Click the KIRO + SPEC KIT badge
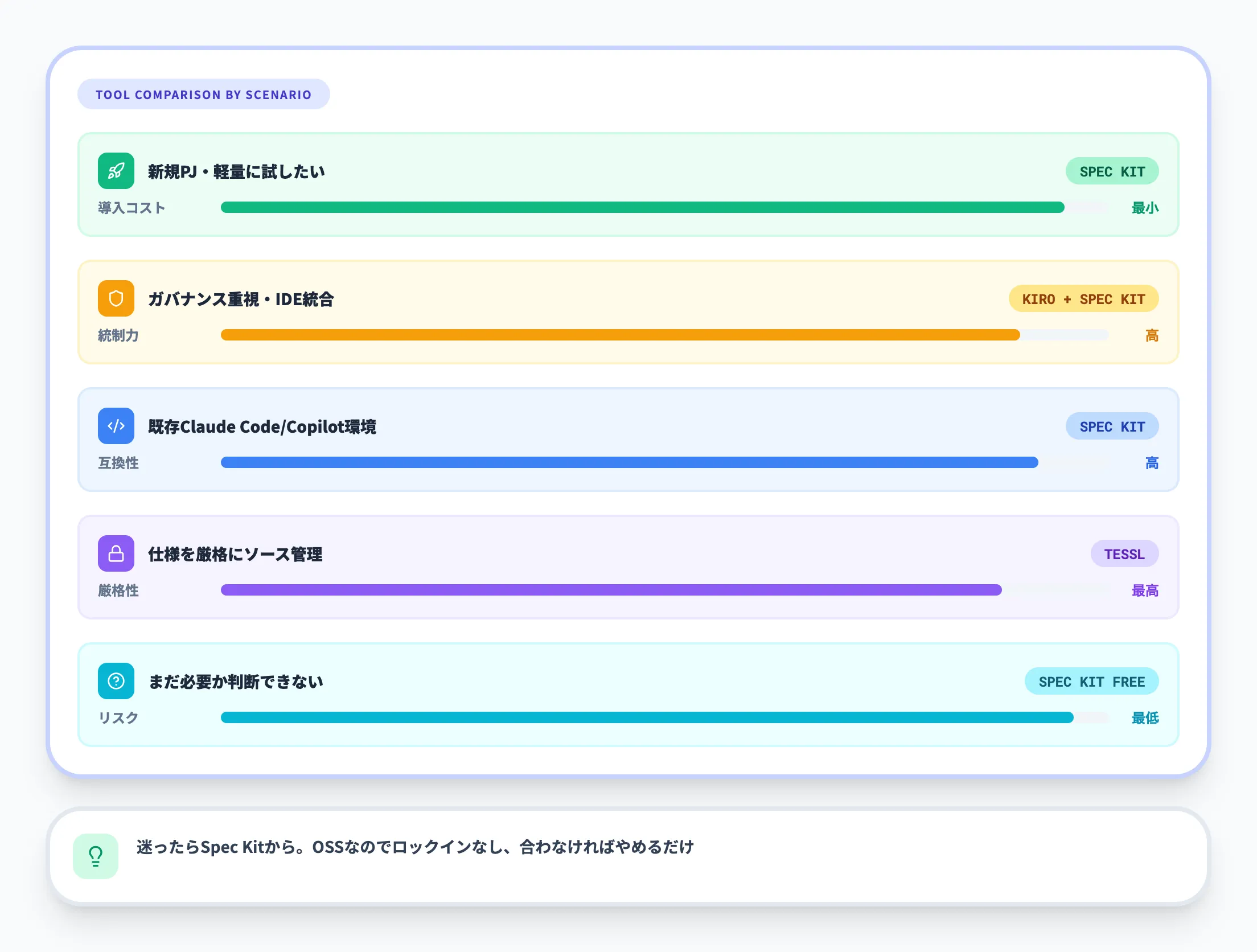 [1083, 299]
